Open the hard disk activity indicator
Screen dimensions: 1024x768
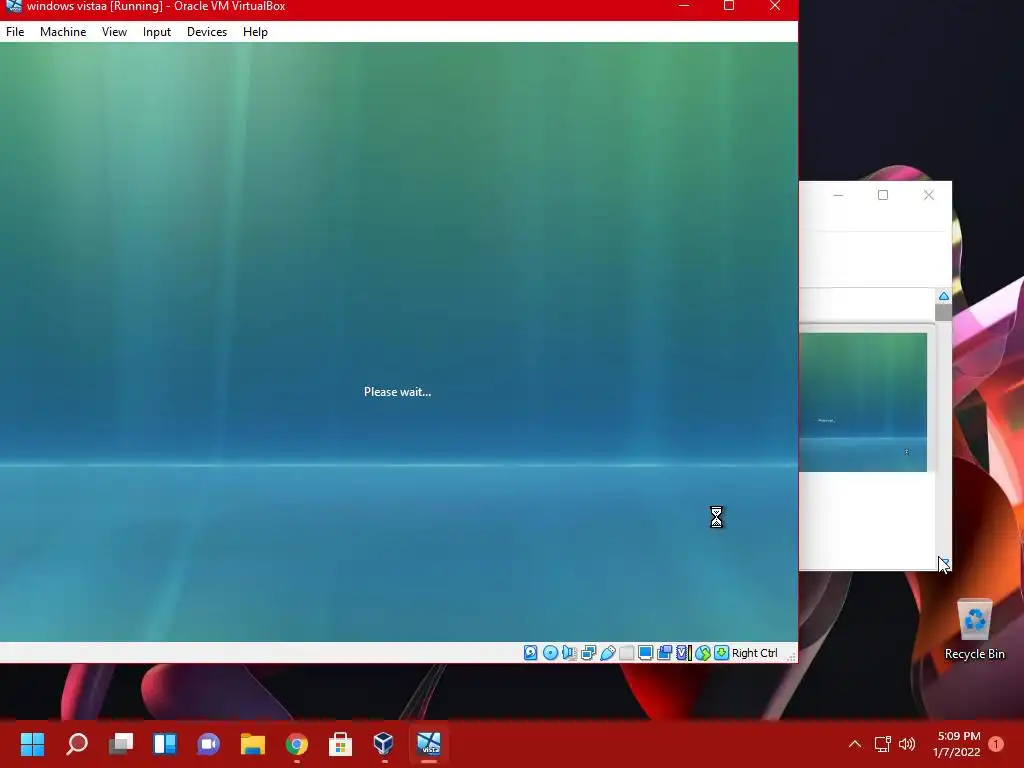tap(530, 652)
